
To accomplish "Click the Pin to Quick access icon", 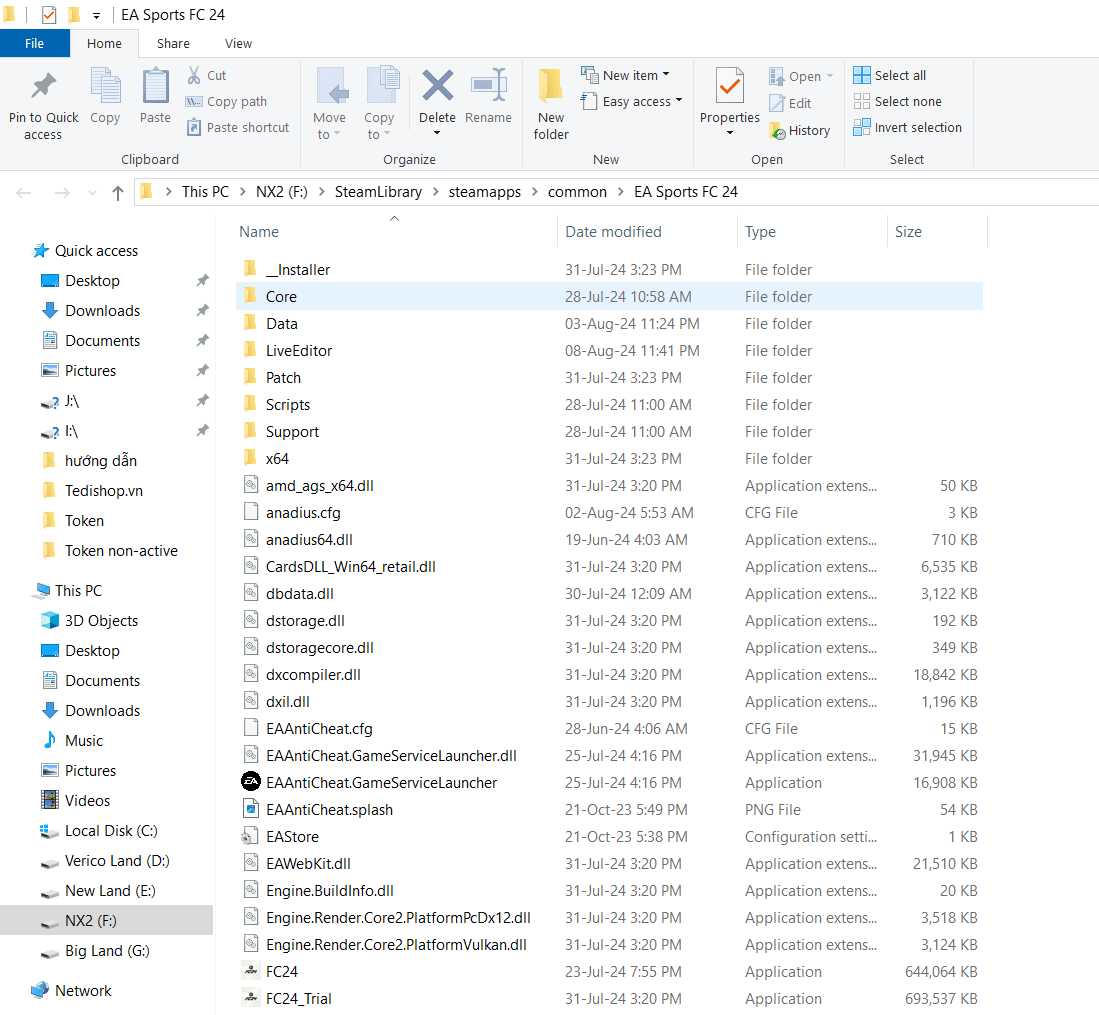I will [43, 86].
